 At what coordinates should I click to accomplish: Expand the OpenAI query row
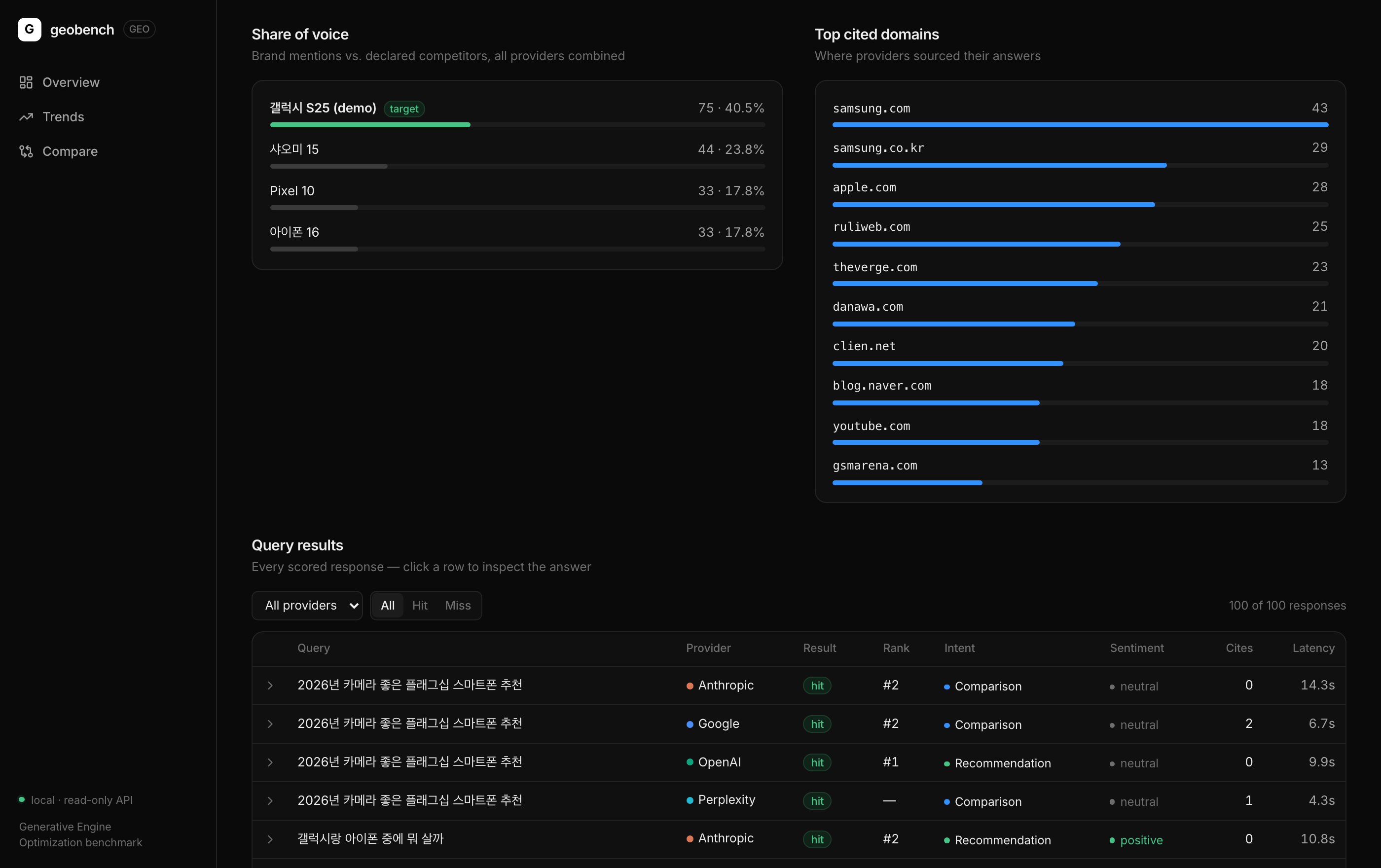[x=270, y=762]
